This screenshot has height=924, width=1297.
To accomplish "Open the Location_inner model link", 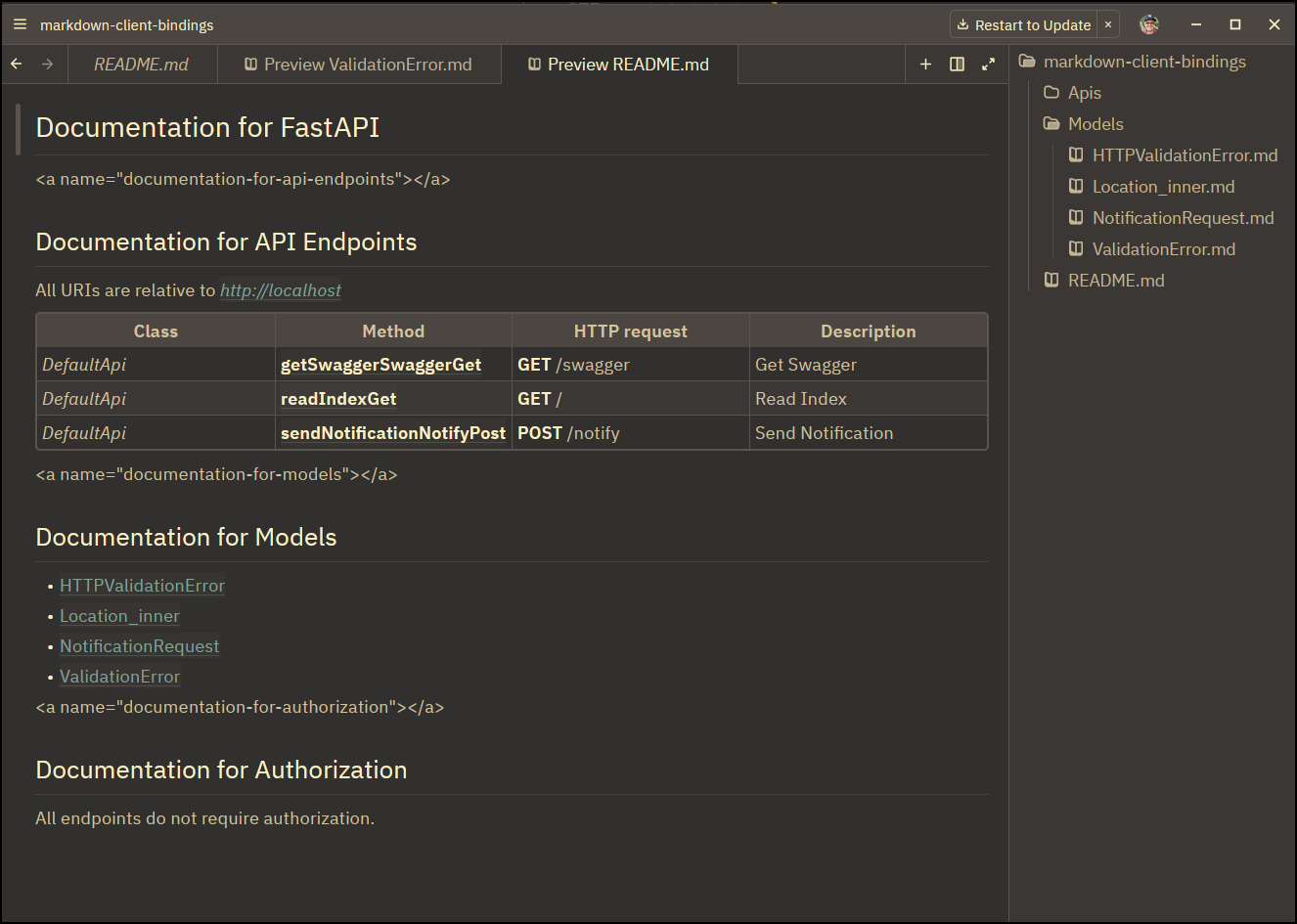I will coord(119,616).
